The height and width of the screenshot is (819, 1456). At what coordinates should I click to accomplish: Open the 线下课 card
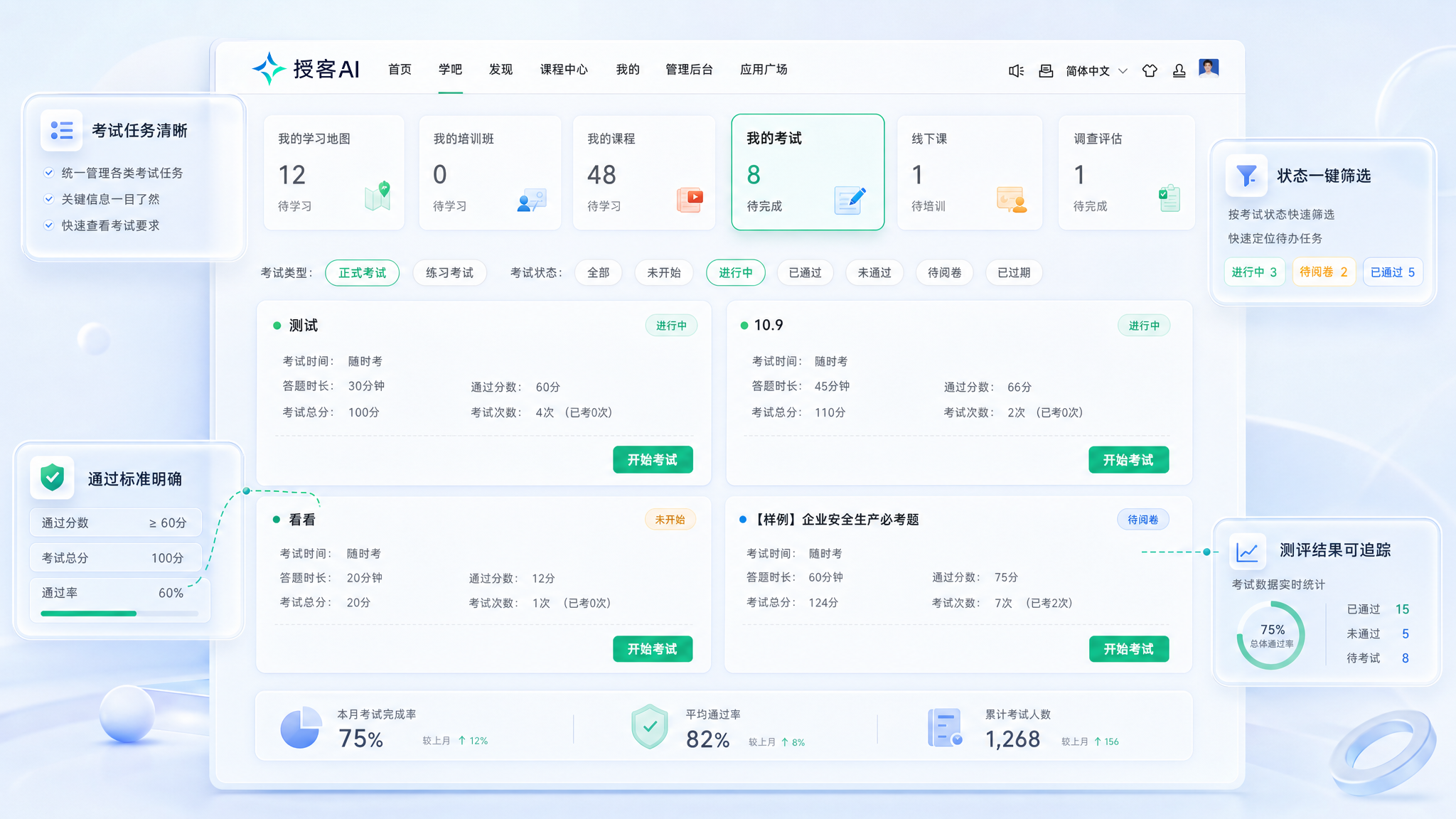[970, 173]
